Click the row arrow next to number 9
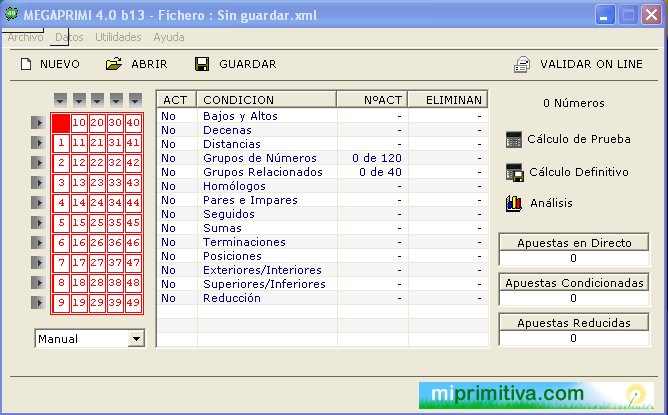668x415 pixels. point(38,303)
